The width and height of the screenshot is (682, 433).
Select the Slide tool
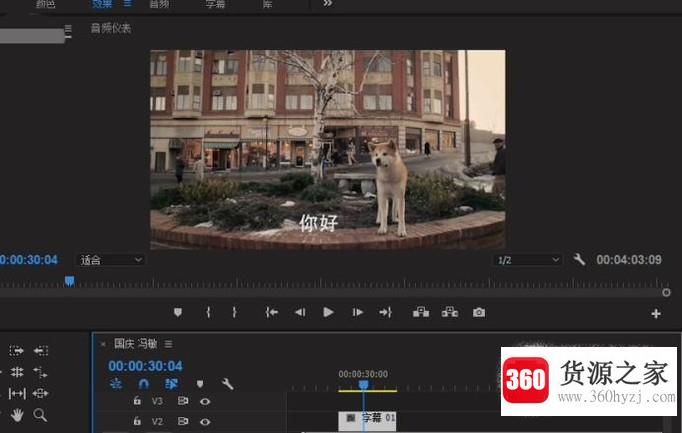[x=40, y=394]
